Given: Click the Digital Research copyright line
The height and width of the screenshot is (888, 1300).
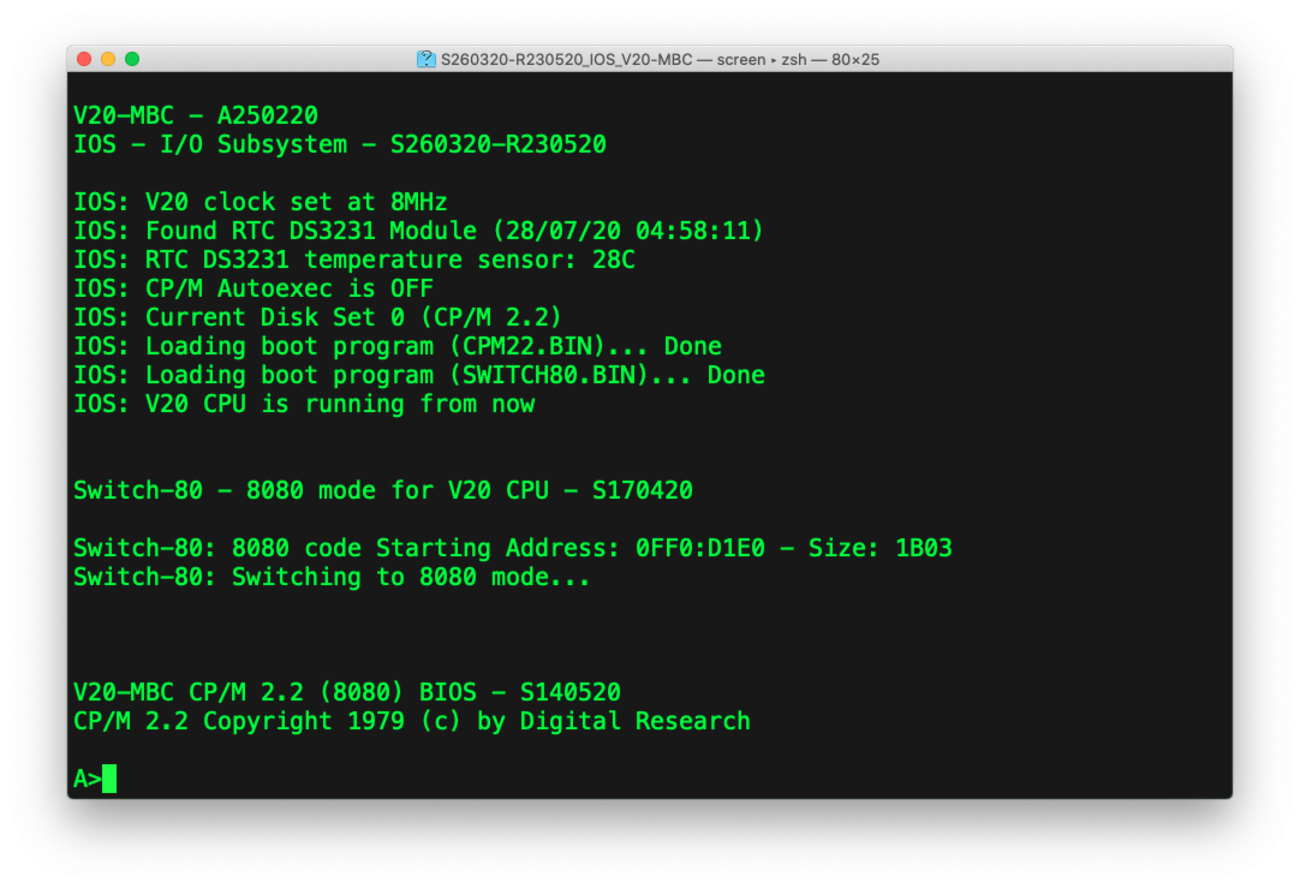Looking at the screenshot, I should (x=412, y=722).
